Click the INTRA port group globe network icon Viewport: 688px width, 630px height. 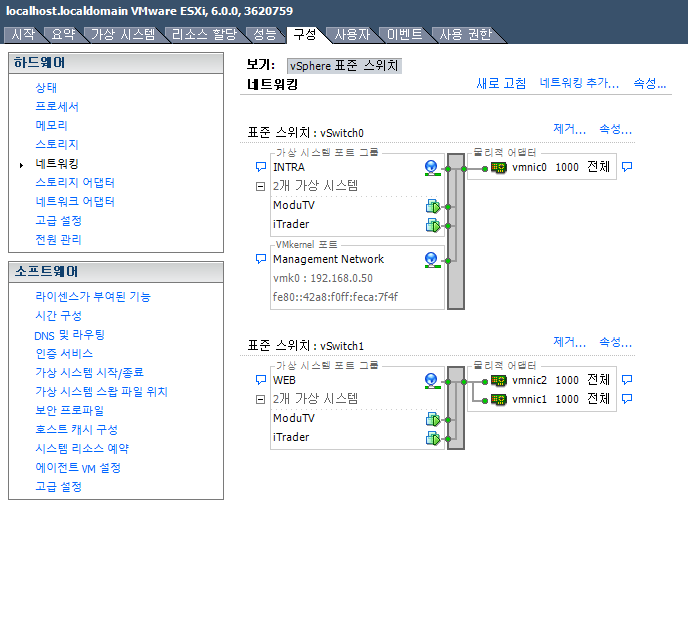point(432,168)
